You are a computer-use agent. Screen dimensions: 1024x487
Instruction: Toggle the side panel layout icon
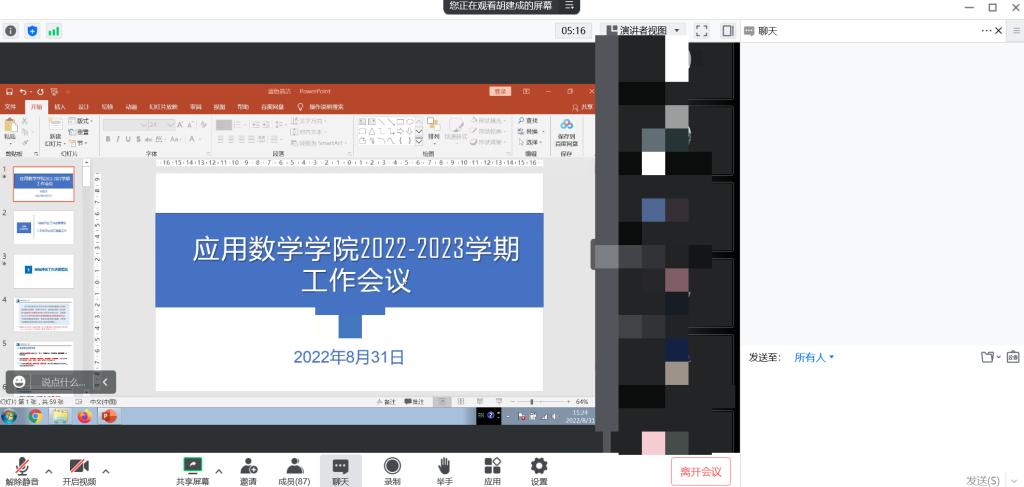727,31
